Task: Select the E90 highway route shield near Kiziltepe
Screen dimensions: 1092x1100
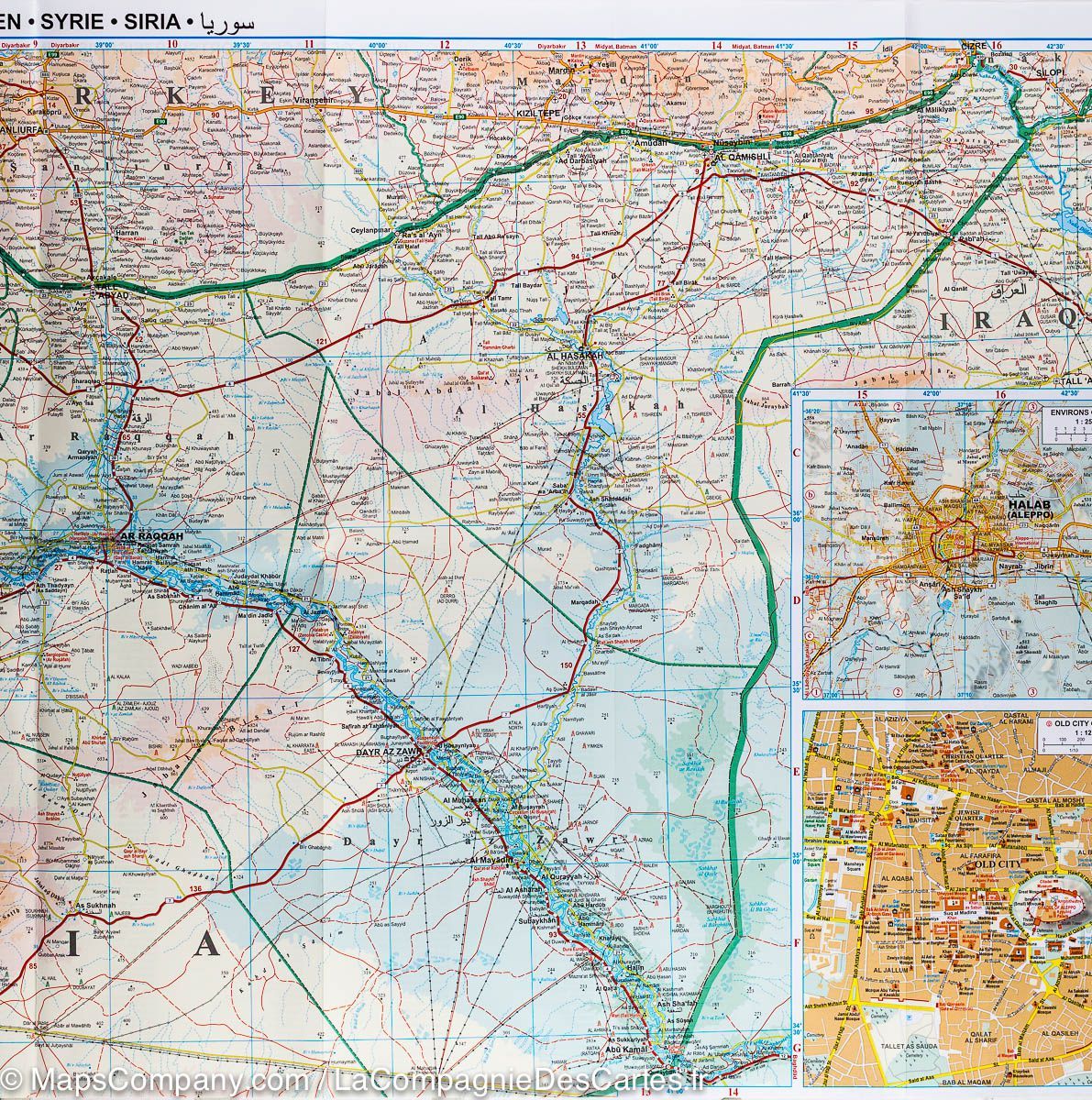Action: 459,116
